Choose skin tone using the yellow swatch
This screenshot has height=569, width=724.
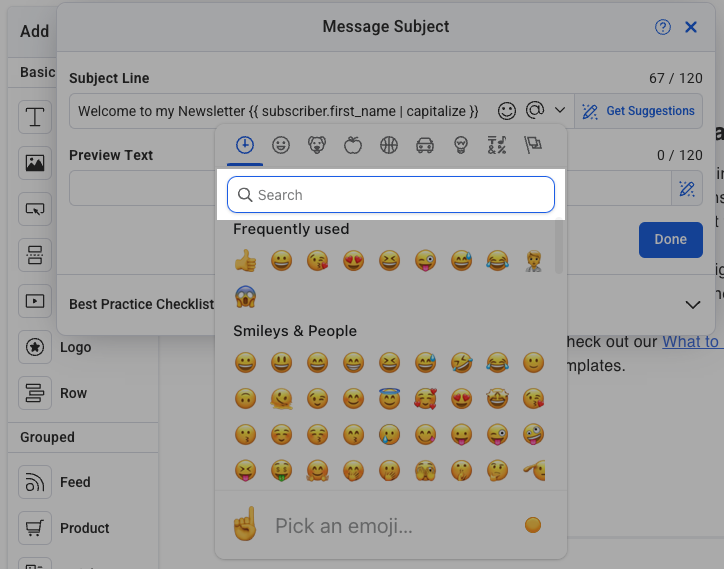click(533, 525)
